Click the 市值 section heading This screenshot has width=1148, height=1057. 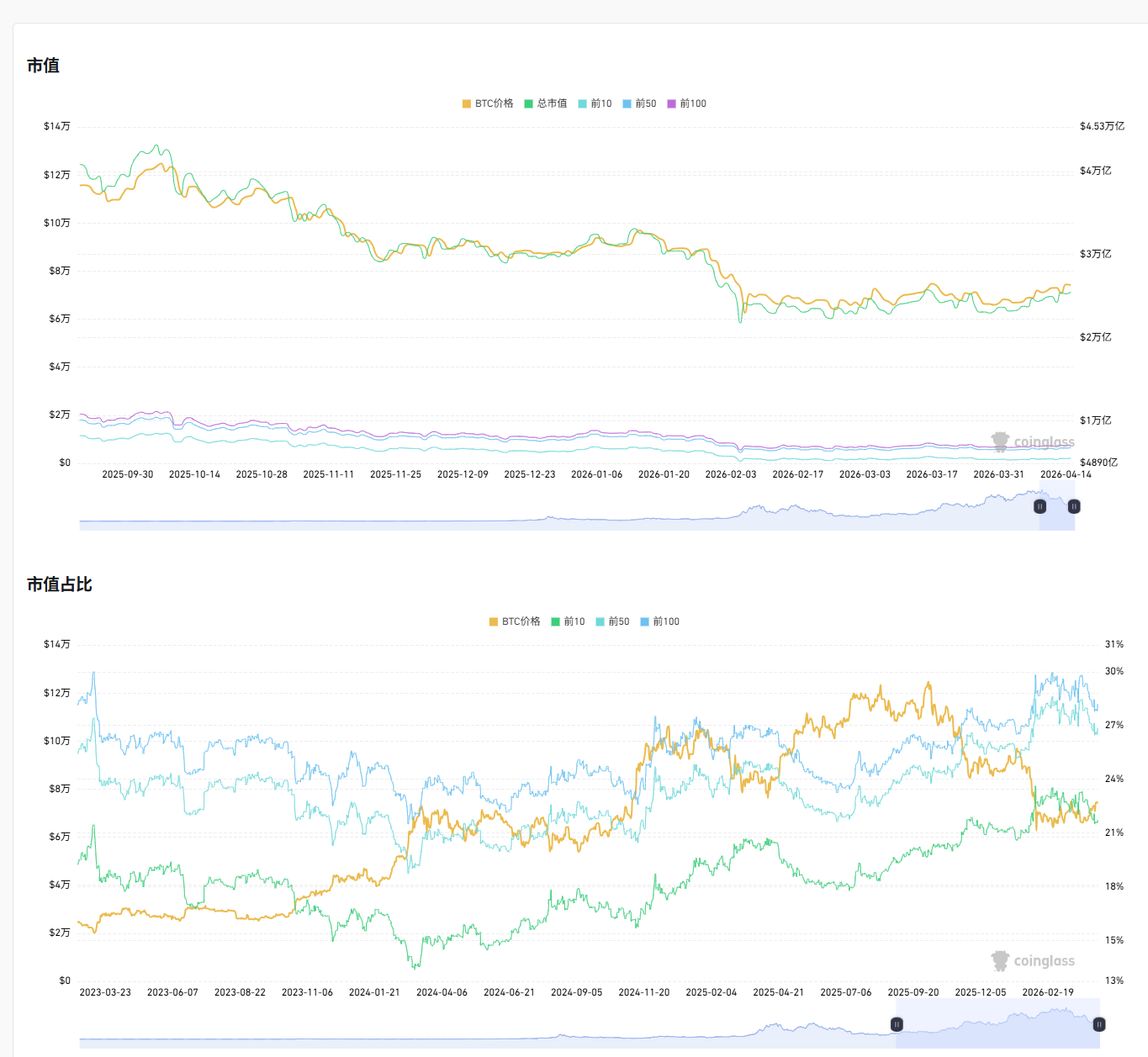[x=43, y=66]
